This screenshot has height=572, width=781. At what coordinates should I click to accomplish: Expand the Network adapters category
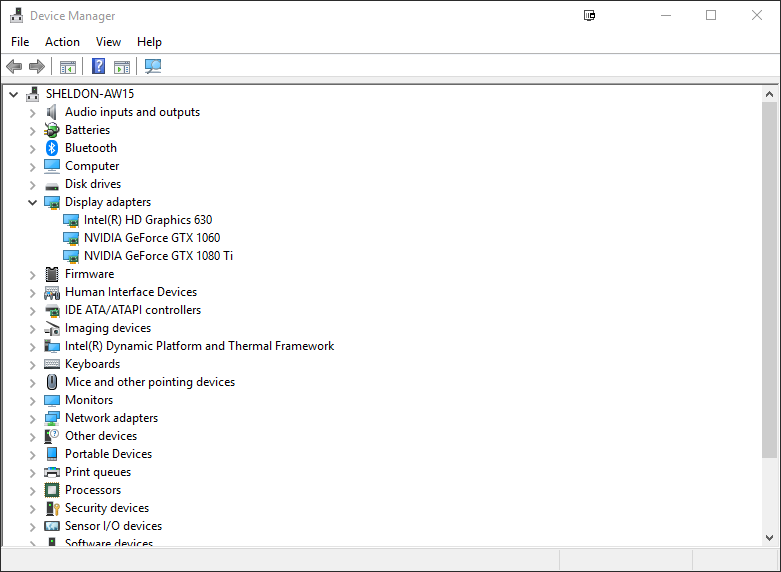click(x=32, y=419)
